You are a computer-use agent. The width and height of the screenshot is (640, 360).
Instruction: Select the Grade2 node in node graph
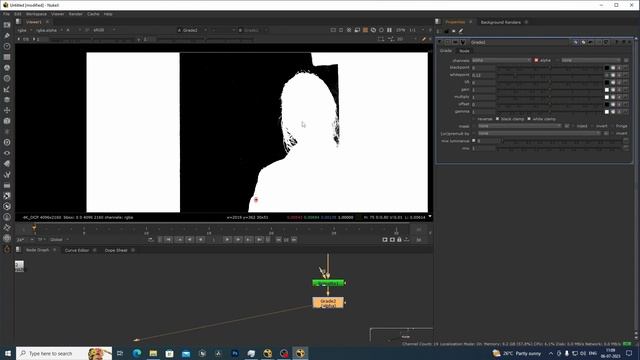pyautogui.click(x=328, y=303)
